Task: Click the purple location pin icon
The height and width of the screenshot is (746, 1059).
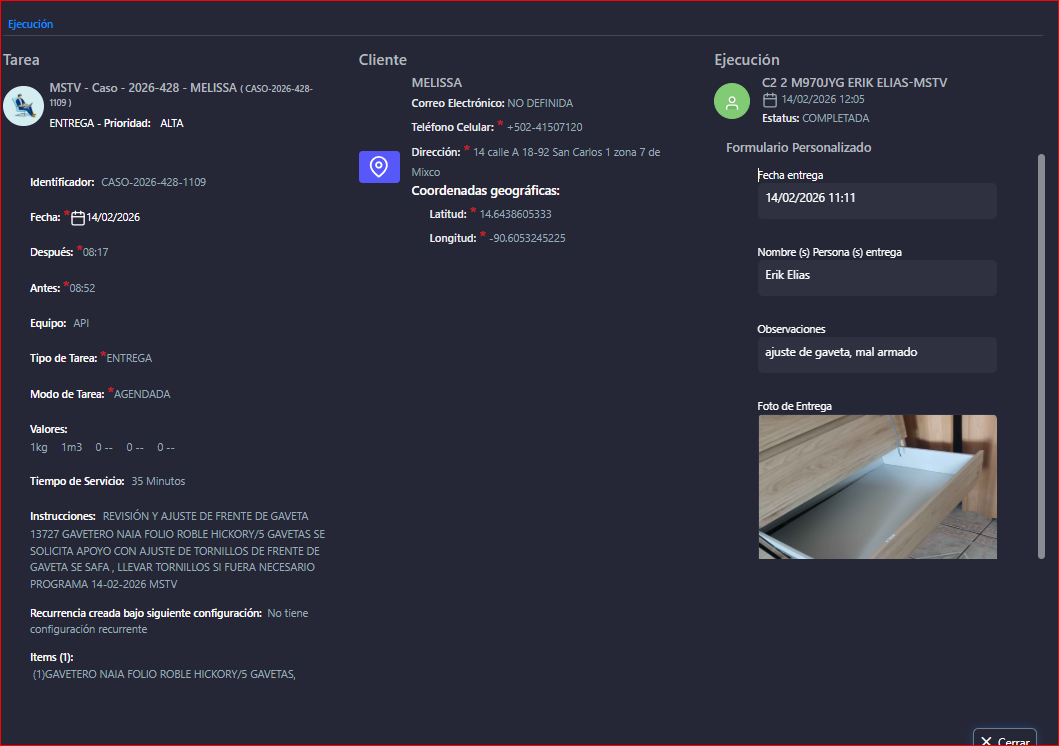Action: point(379,167)
